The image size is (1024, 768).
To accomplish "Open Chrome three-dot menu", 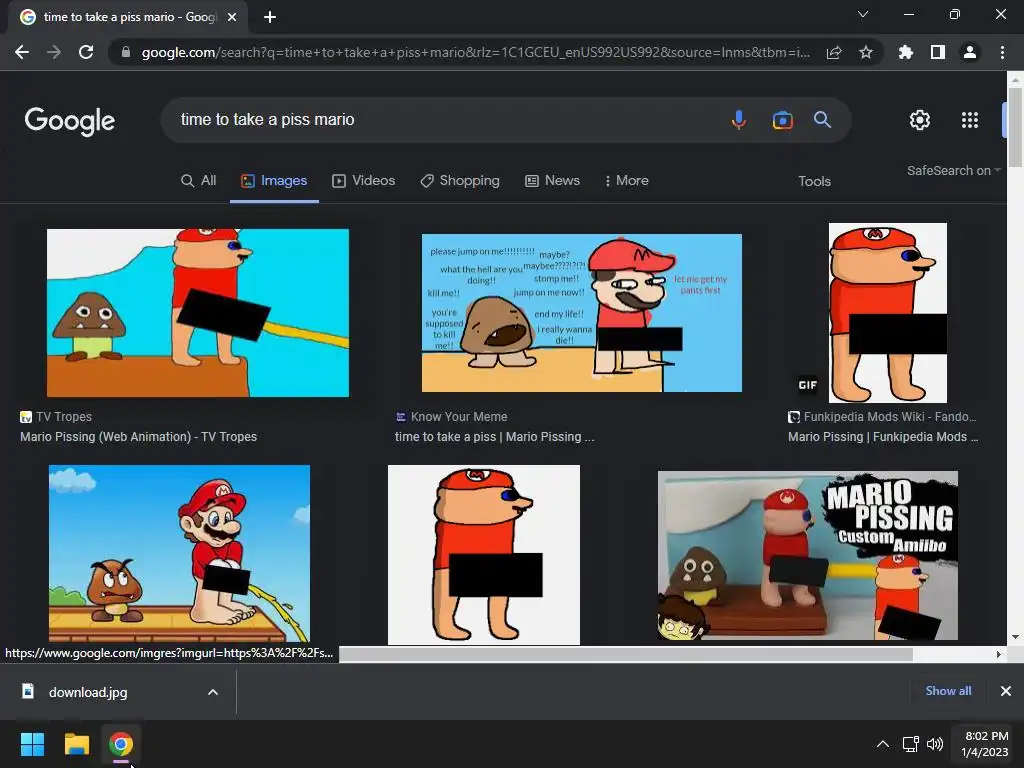I will click(x=1002, y=52).
